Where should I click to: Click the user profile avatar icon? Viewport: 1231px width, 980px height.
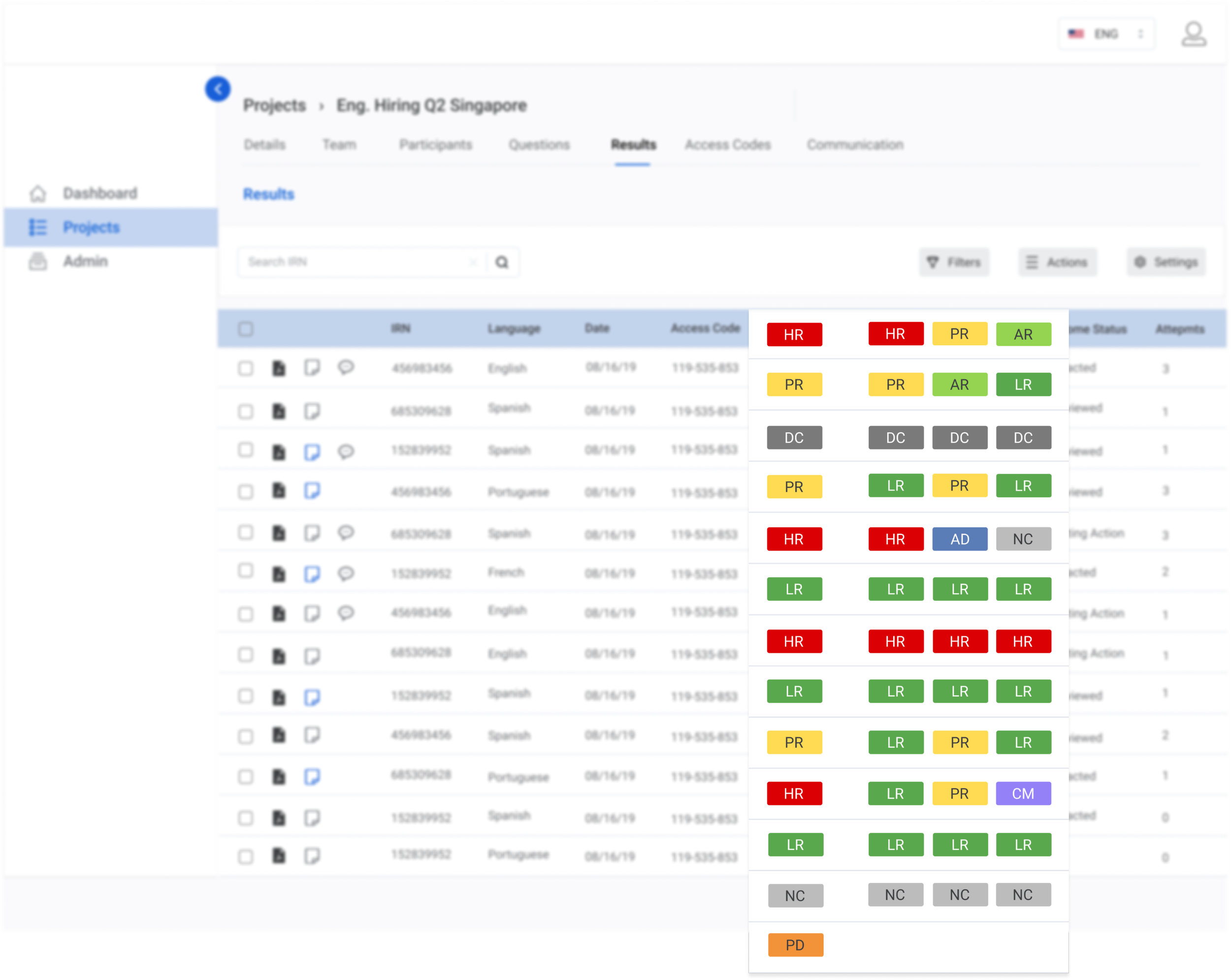point(1193,34)
